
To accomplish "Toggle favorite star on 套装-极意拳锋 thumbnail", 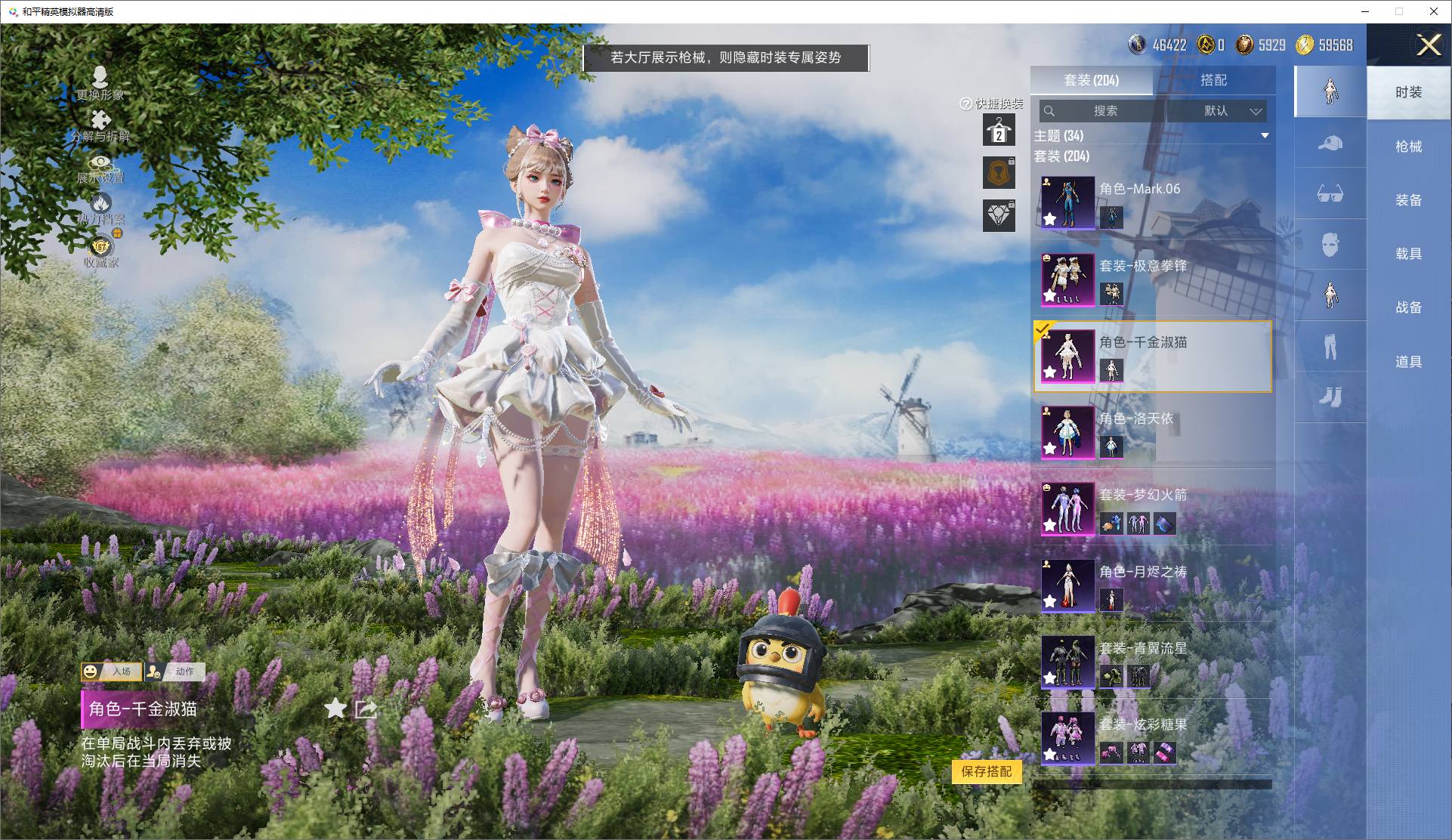I will (1050, 296).
